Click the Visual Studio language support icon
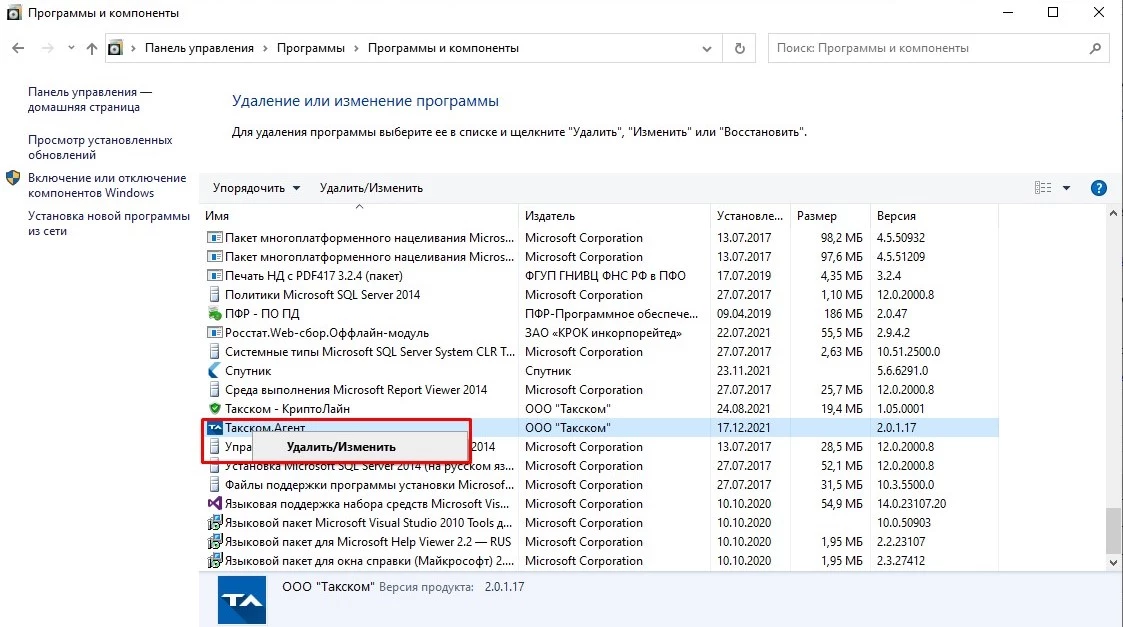The image size is (1123, 627). (x=214, y=504)
